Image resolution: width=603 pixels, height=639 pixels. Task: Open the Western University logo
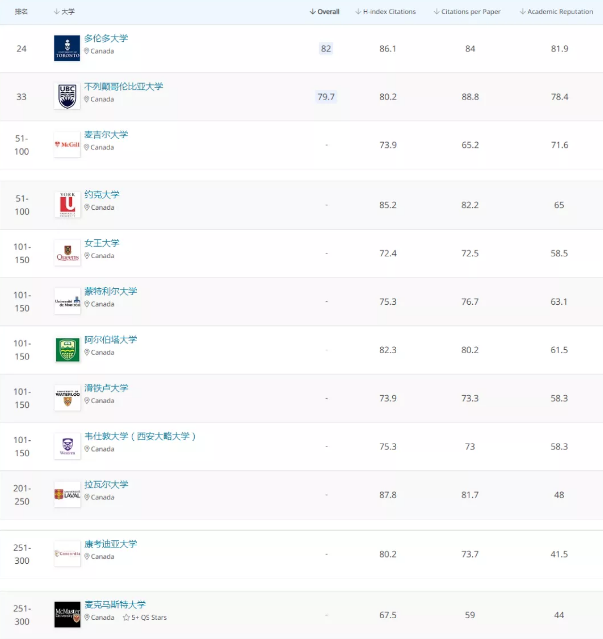point(67,446)
